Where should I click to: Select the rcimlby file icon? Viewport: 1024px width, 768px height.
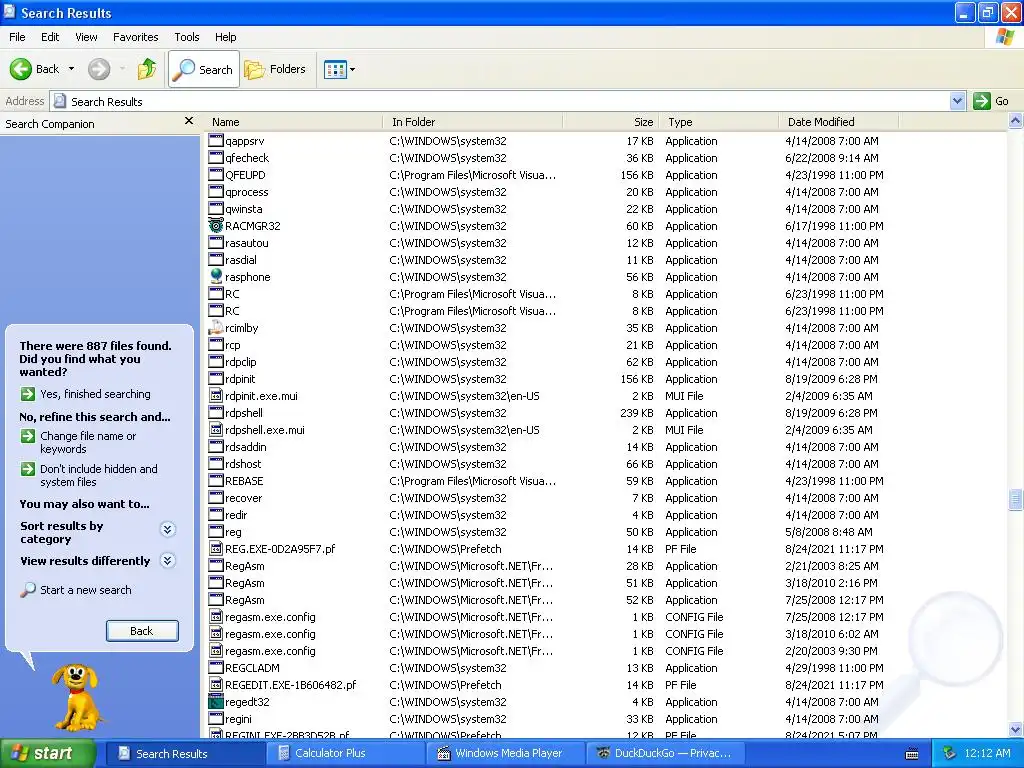[216, 328]
